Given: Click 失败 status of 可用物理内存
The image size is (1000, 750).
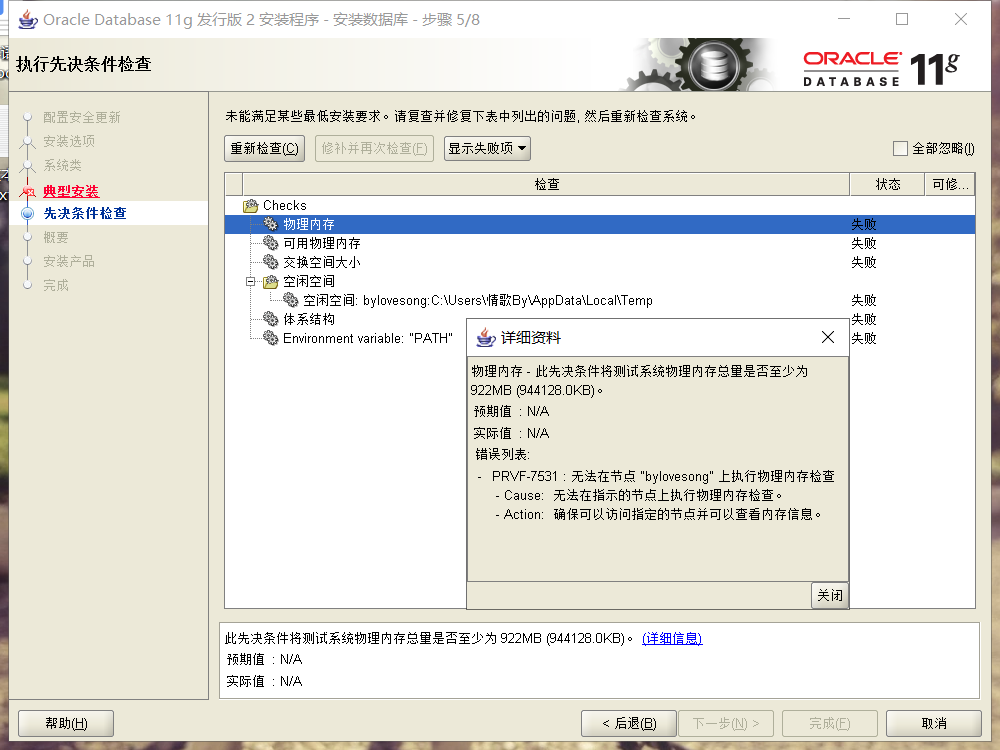Looking at the screenshot, I should point(864,244).
